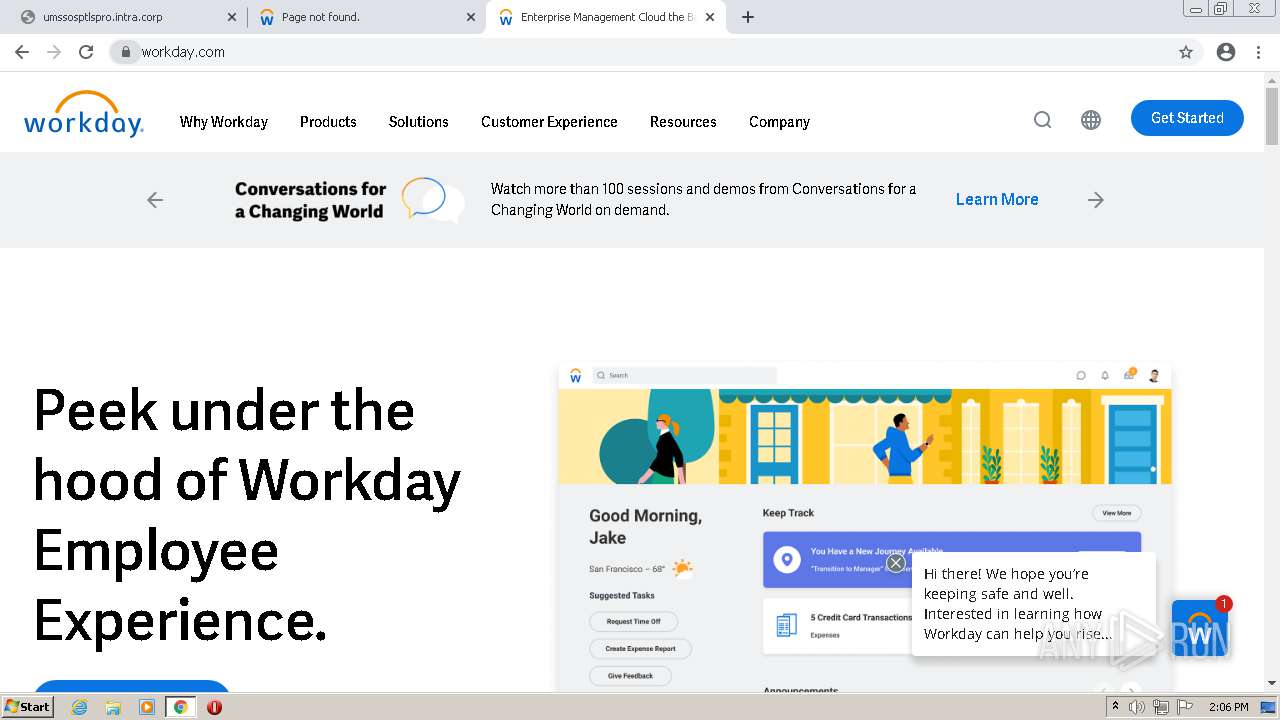Open the Workday chat widget icon
The image size is (1280, 720).
pos(1200,628)
